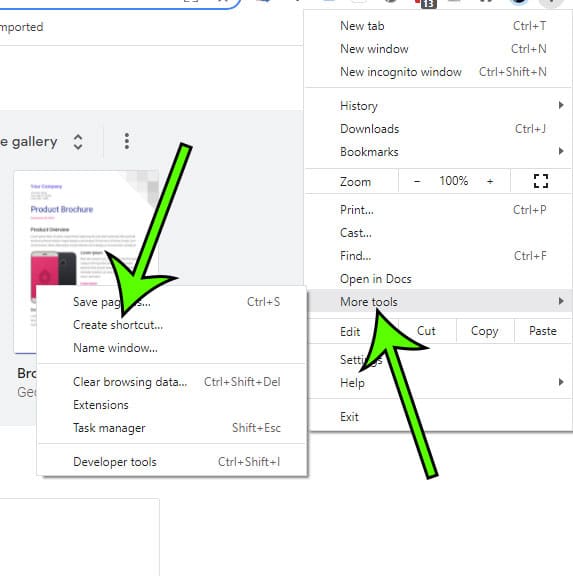This screenshot has width=573, height=576.
Task: Select New window menu entry
Action: tap(437, 49)
